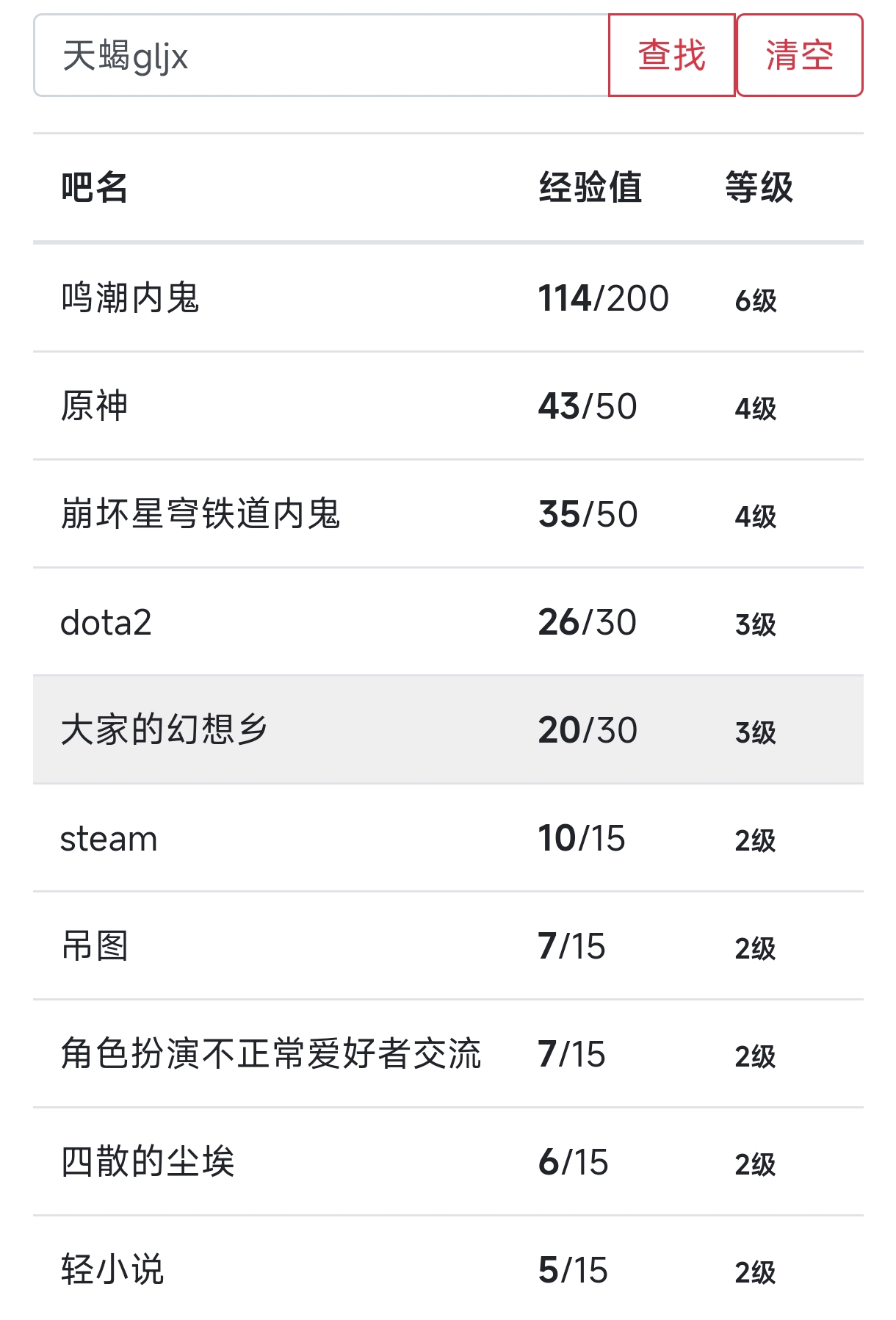
Task: Click the 114/200 experience value
Action: coord(603,298)
